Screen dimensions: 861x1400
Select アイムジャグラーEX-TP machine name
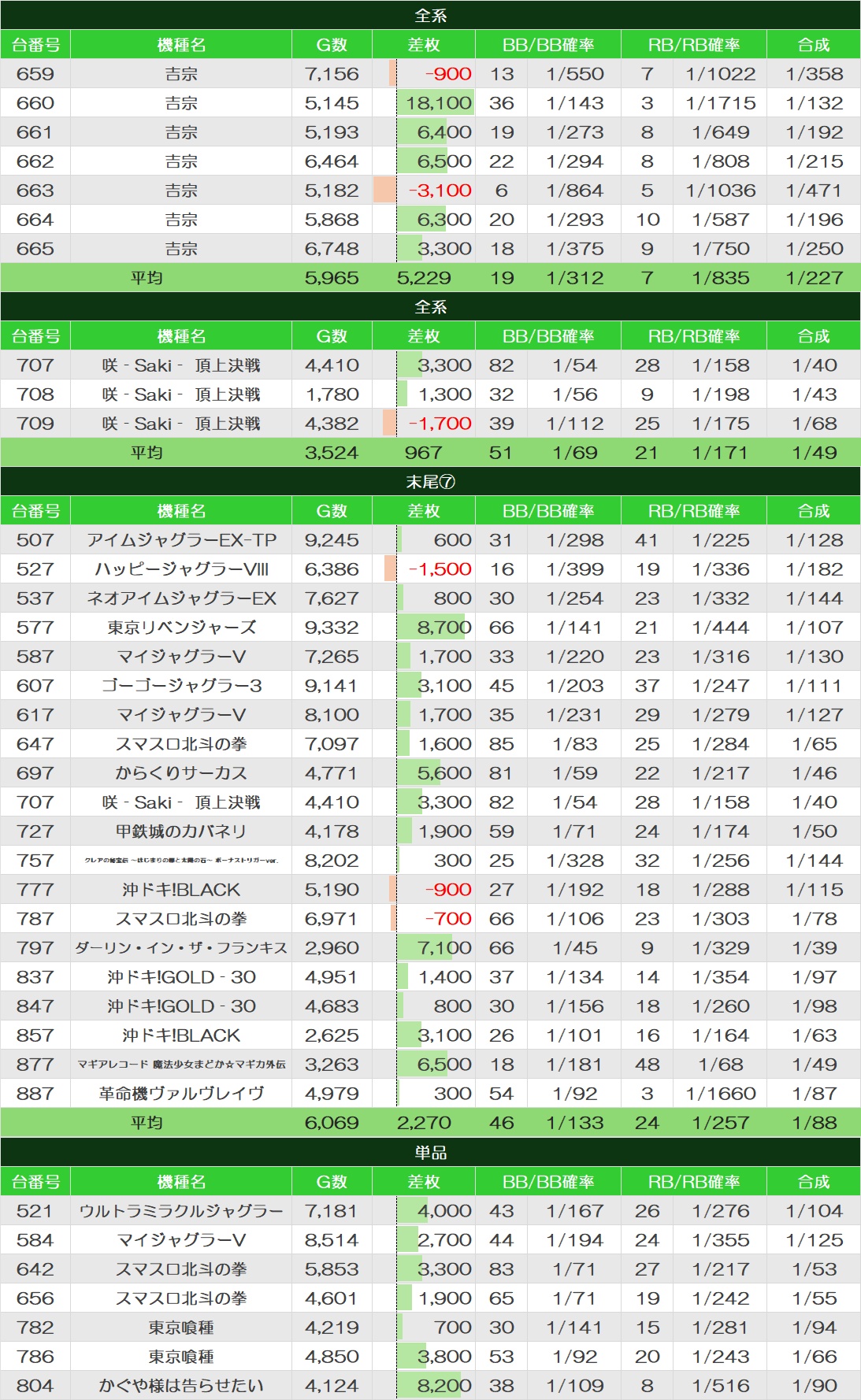[x=181, y=540]
